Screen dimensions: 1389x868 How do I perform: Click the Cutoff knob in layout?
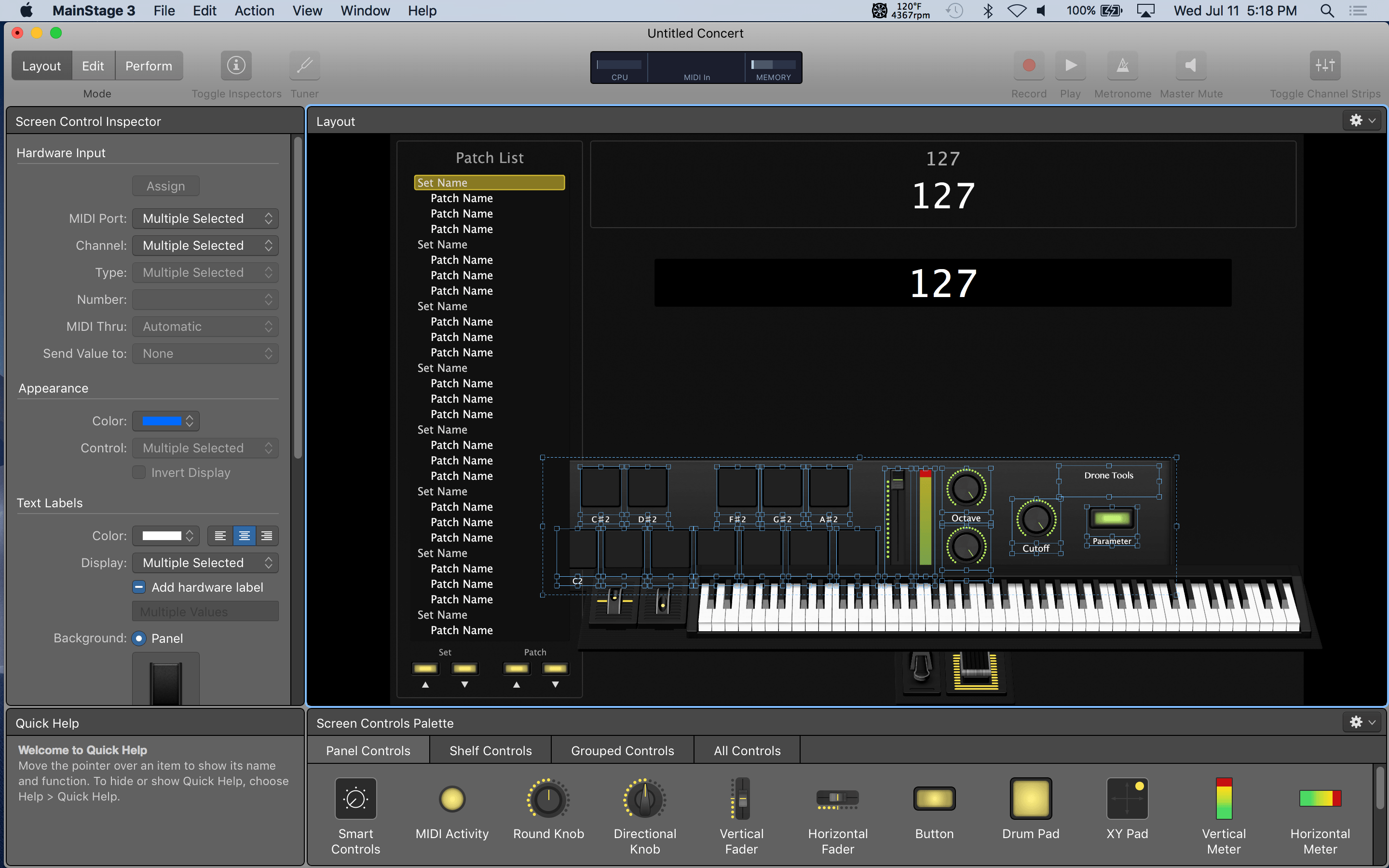[x=1035, y=519]
